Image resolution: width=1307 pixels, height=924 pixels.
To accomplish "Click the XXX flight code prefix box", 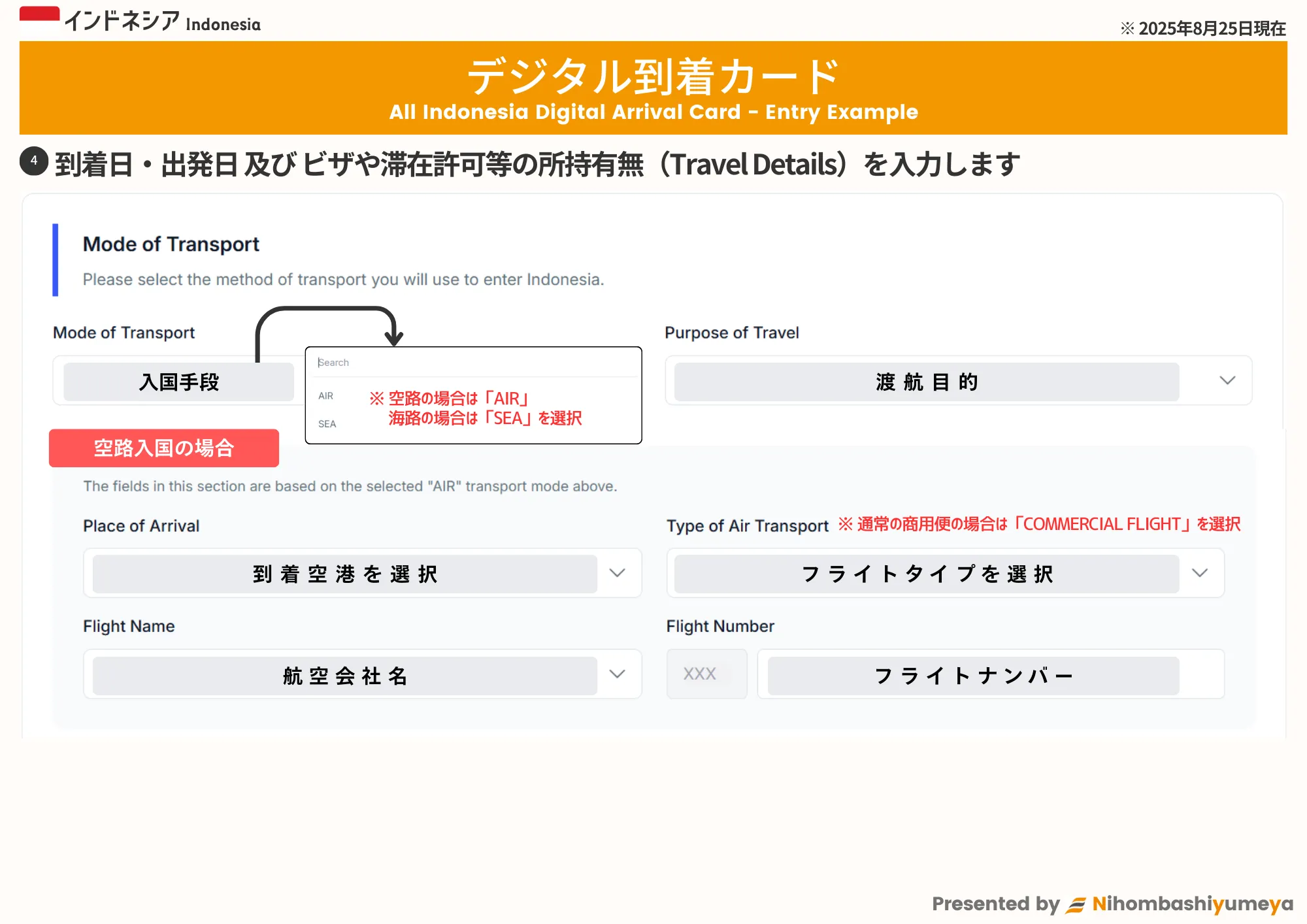I will pyautogui.click(x=706, y=674).
